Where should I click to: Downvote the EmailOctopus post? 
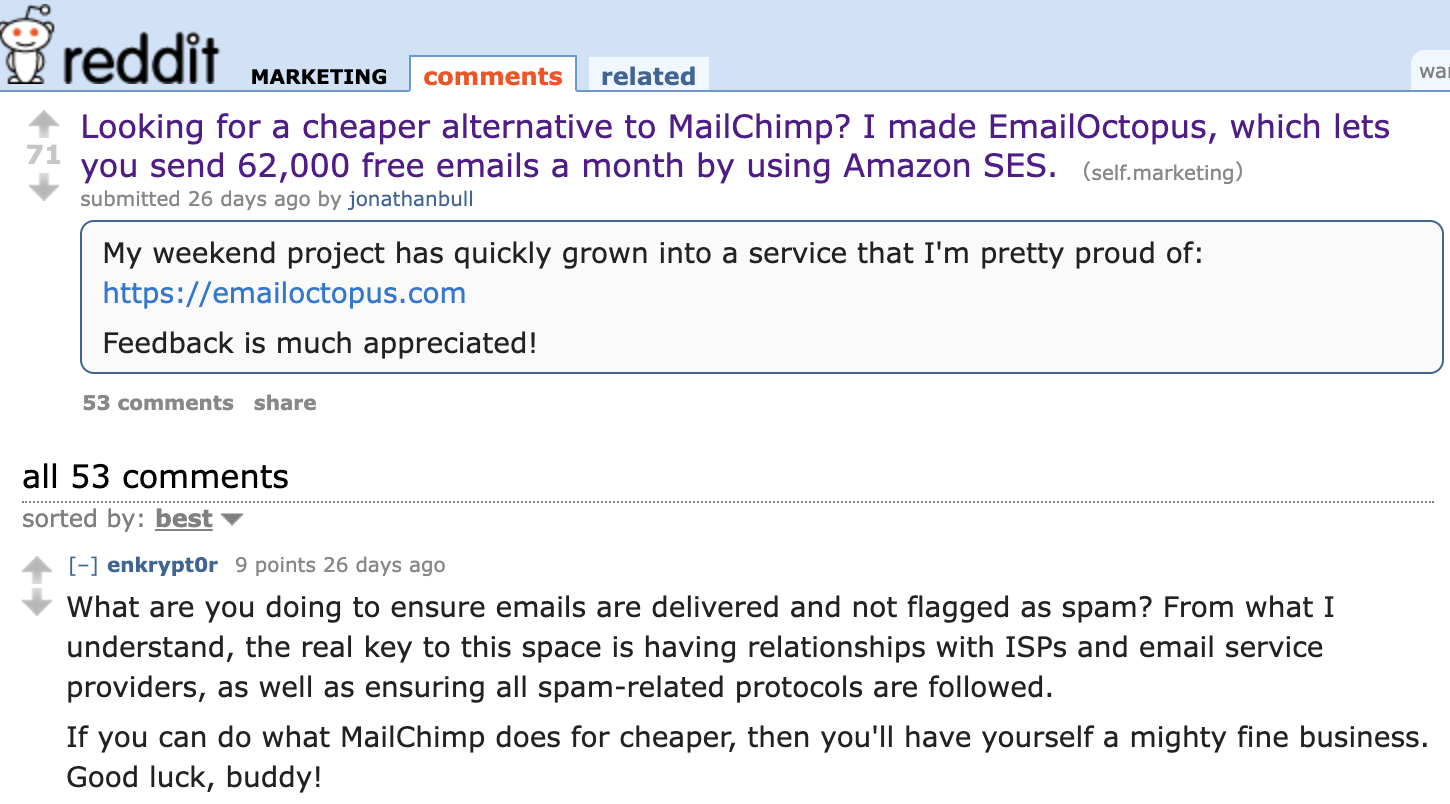(43, 187)
